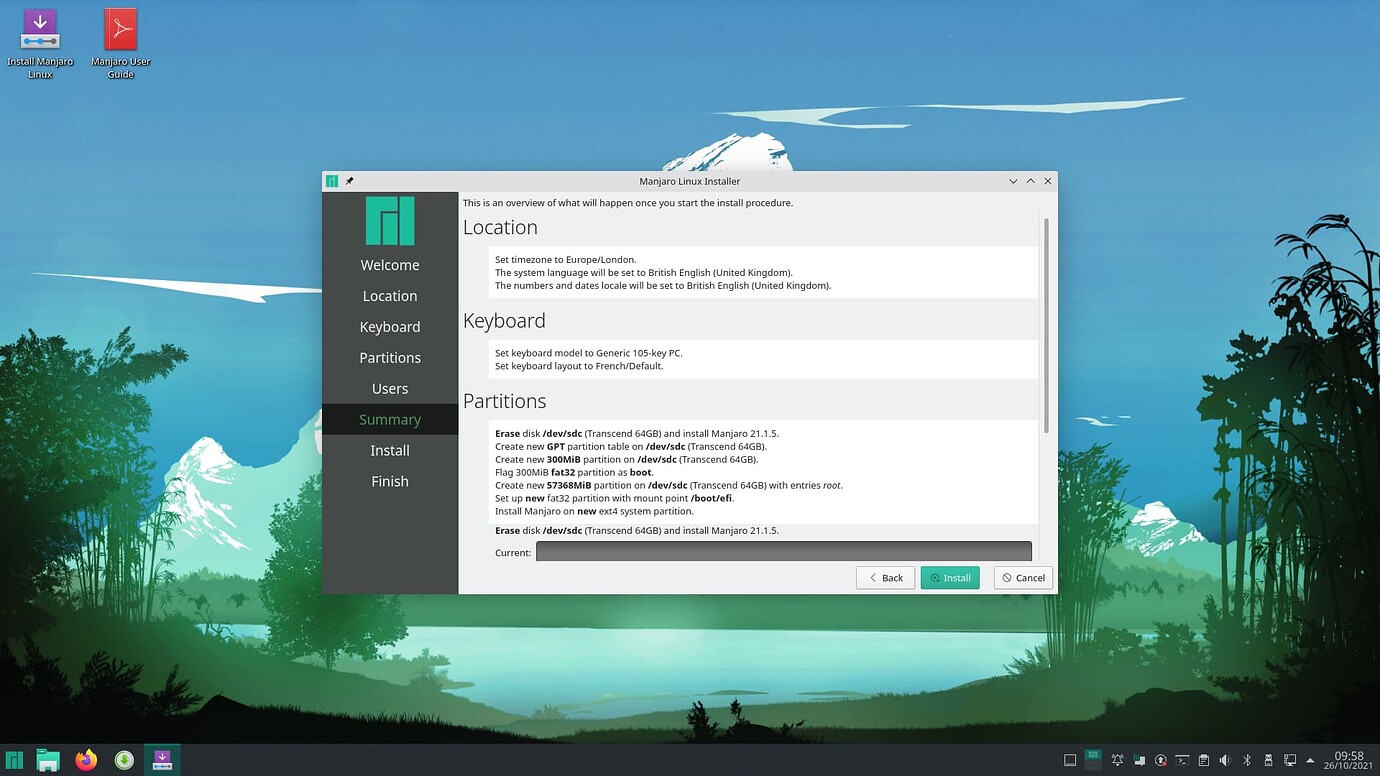
Task: Cancel the installation
Action: tap(1022, 577)
